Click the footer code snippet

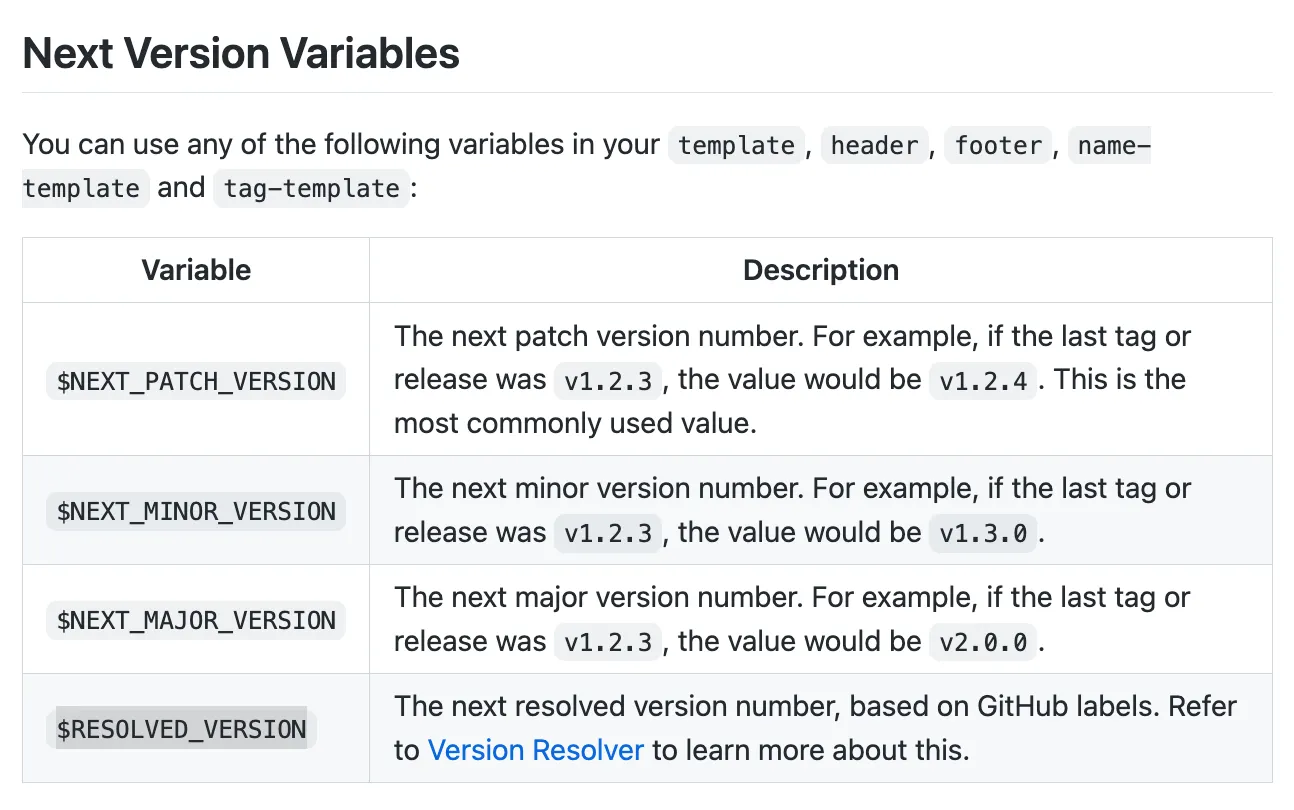998,145
